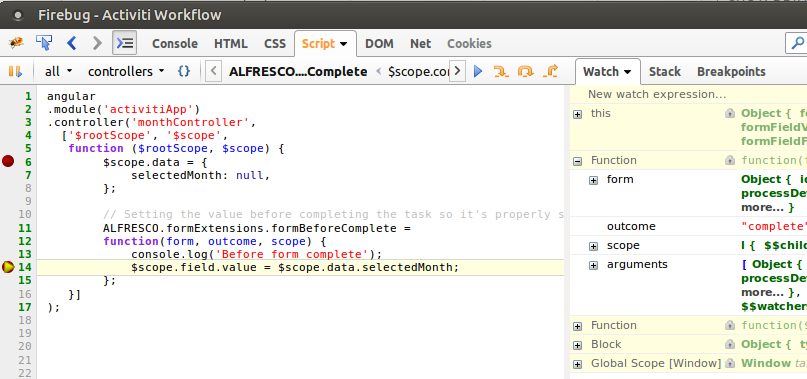Open the 'controllers' script file dropdown

pos(126,72)
